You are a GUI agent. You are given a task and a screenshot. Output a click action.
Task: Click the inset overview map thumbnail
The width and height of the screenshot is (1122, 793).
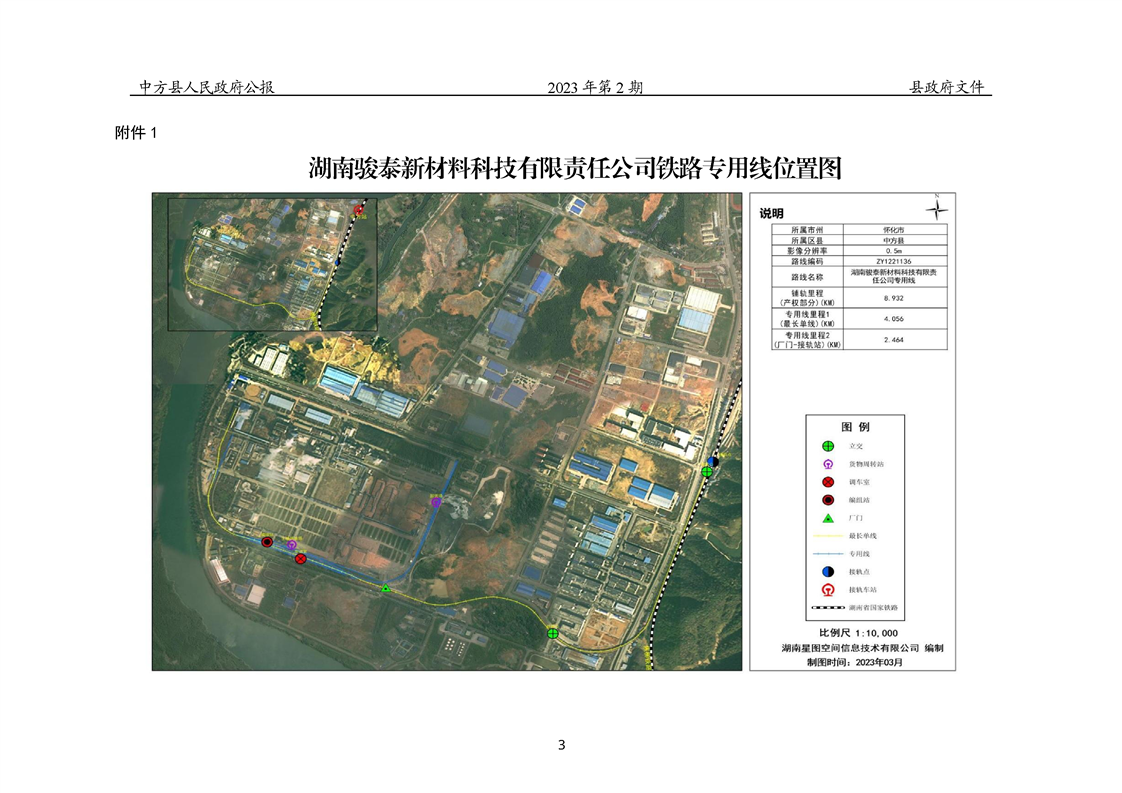point(273,265)
